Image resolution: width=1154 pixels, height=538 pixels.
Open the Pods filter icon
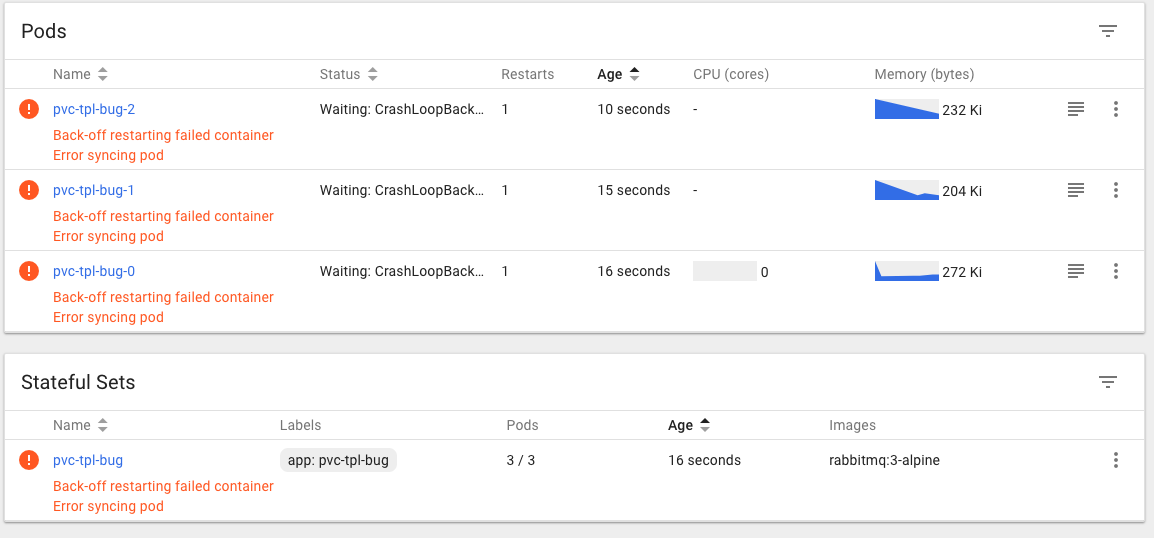point(1107,31)
